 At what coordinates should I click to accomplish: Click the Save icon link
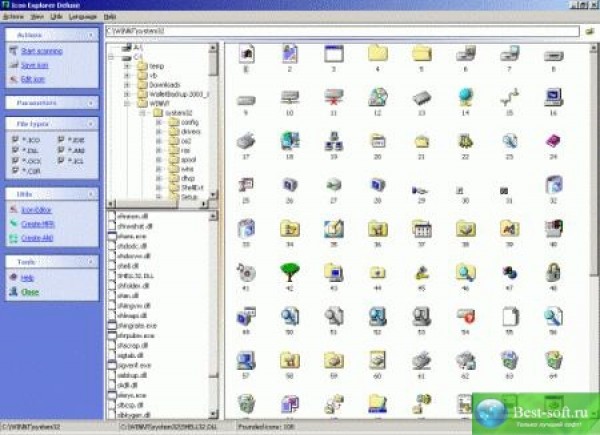point(34,65)
